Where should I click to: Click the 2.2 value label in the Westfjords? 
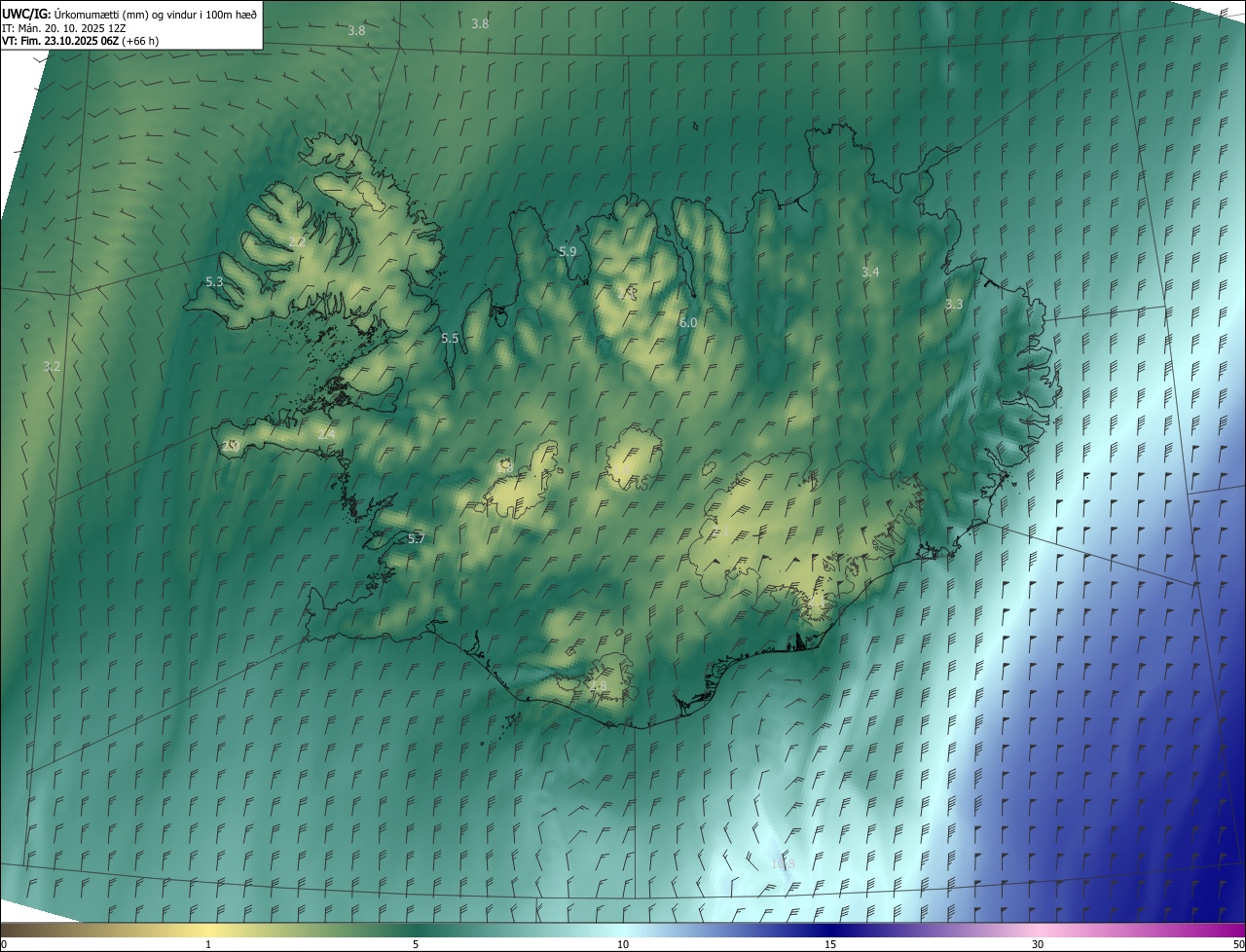coord(296,240)
